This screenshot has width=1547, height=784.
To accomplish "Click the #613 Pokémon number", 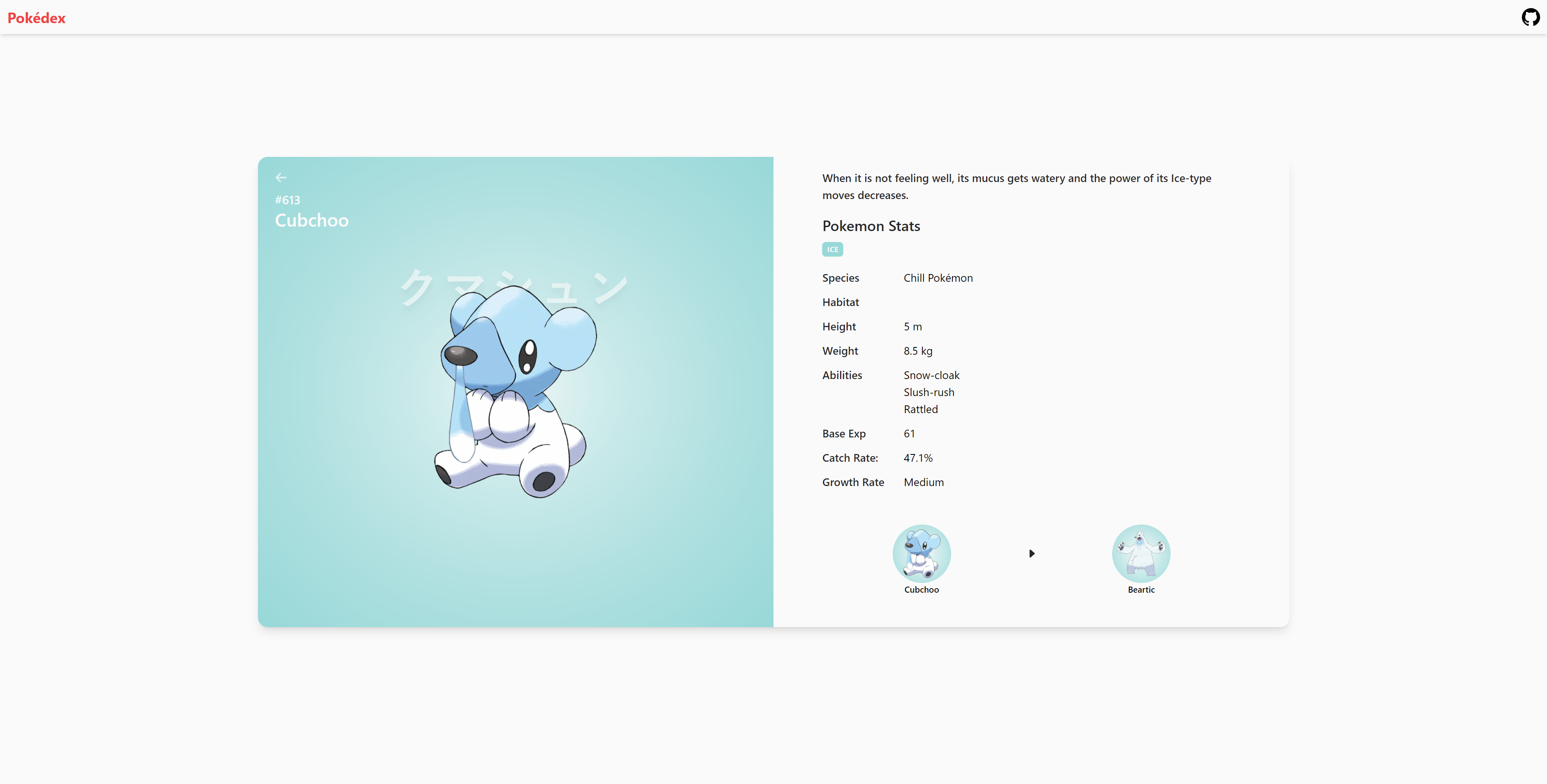I will [x=287, y=200].
